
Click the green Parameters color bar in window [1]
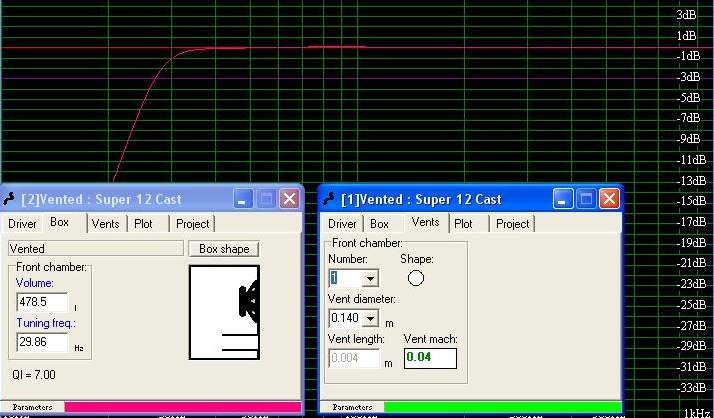click(503, 407)
